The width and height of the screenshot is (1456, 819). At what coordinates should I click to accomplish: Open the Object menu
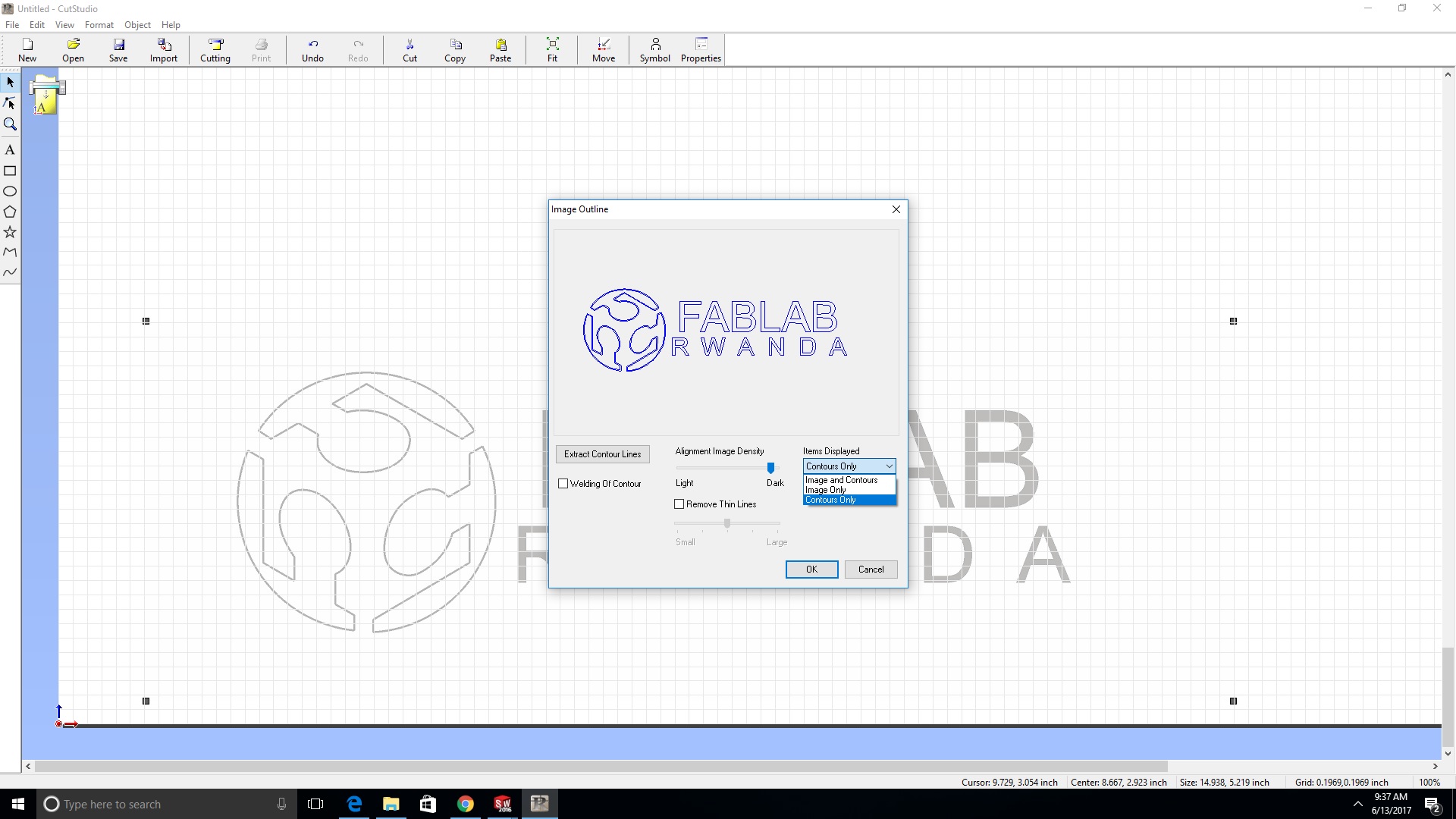[x=137, y=24]
